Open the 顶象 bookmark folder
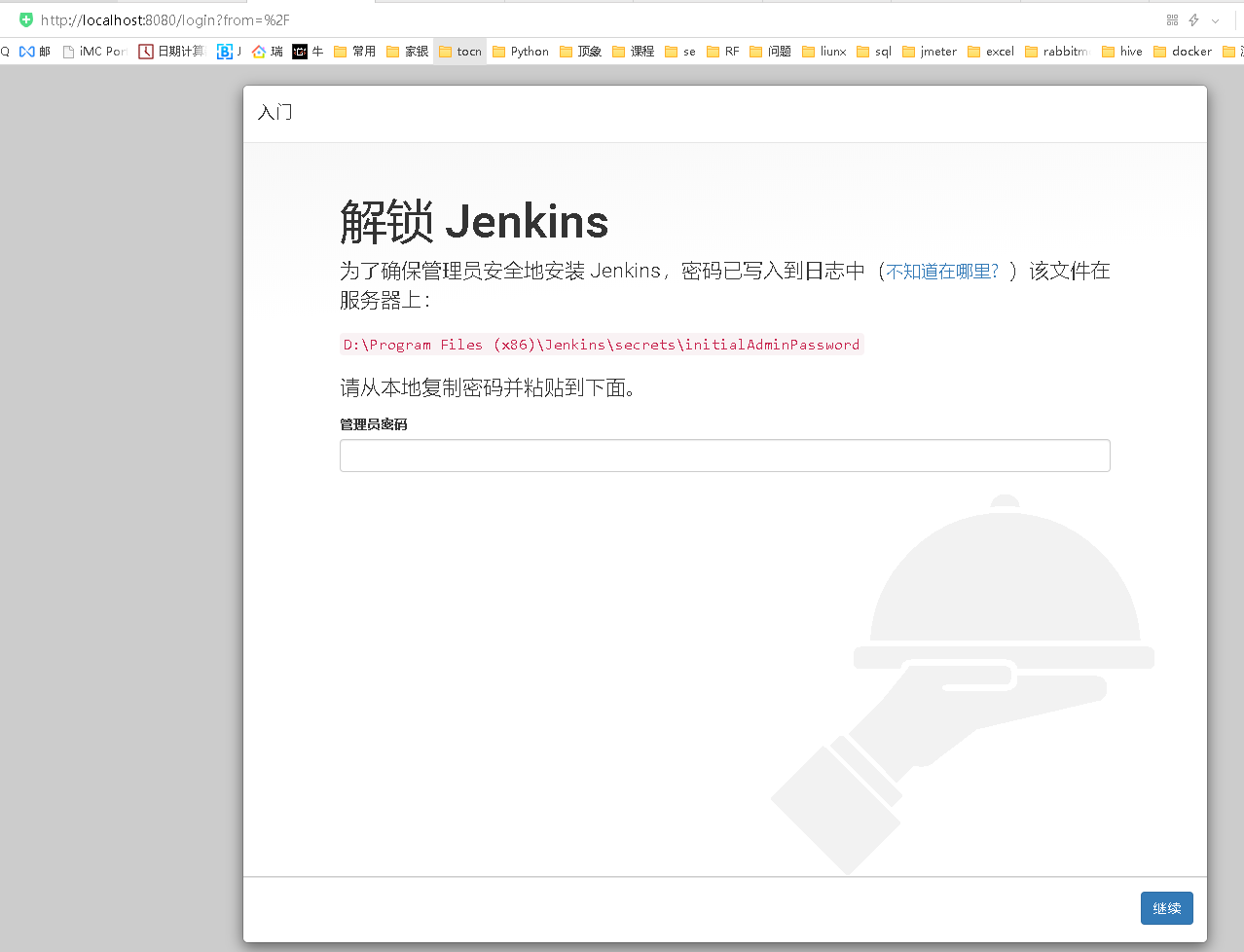Screen dimensions: 1244x952 tap(580, 52)
